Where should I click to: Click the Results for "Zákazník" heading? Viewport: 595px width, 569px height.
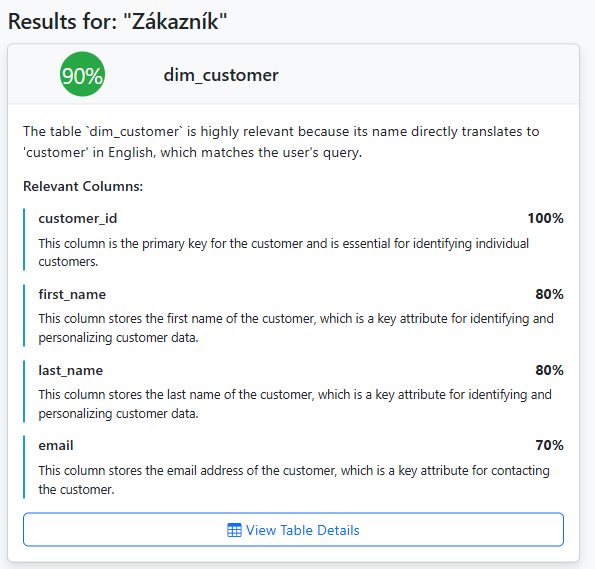(x=118, y=21)
